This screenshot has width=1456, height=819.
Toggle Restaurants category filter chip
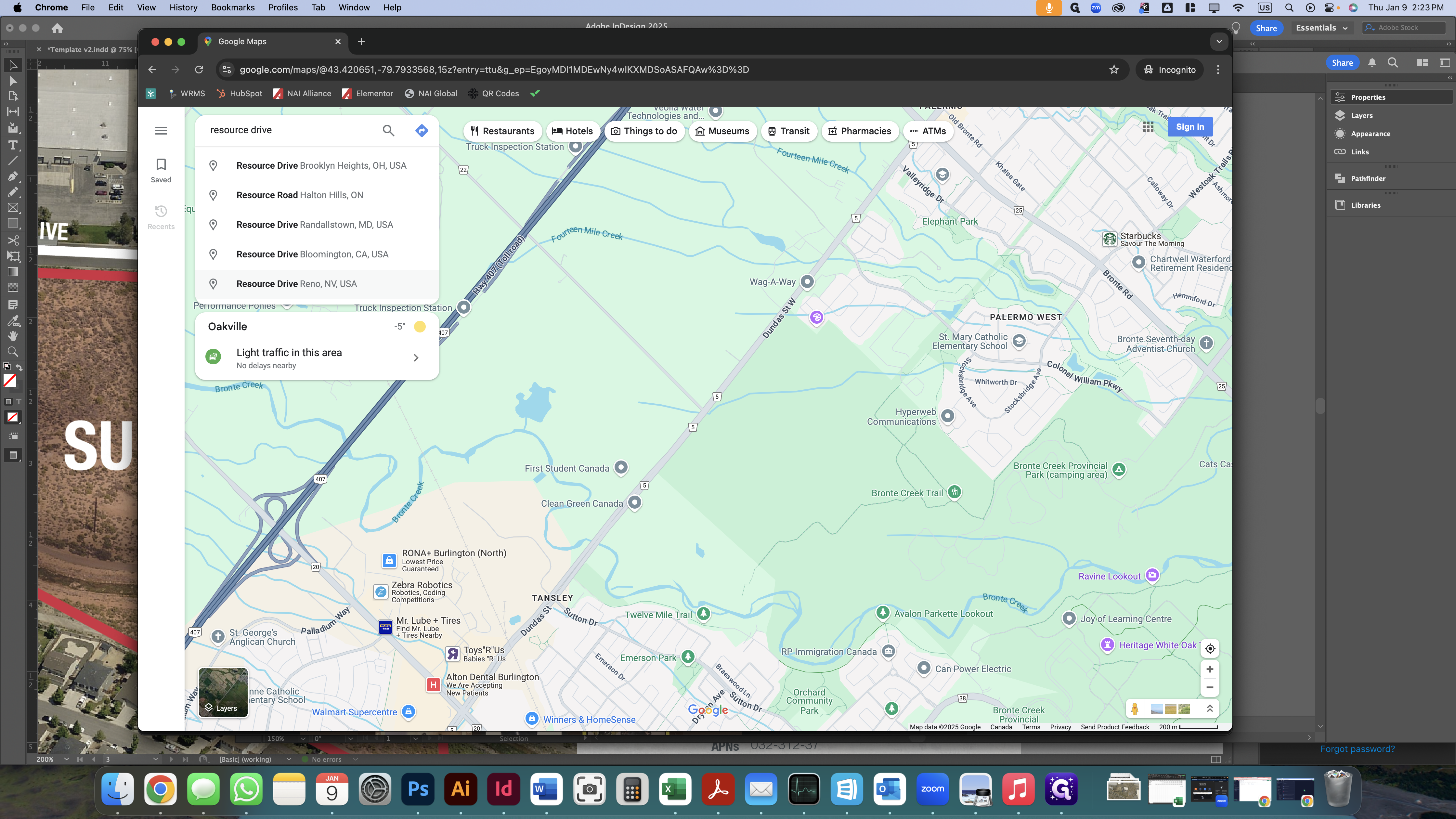[502, 131]
